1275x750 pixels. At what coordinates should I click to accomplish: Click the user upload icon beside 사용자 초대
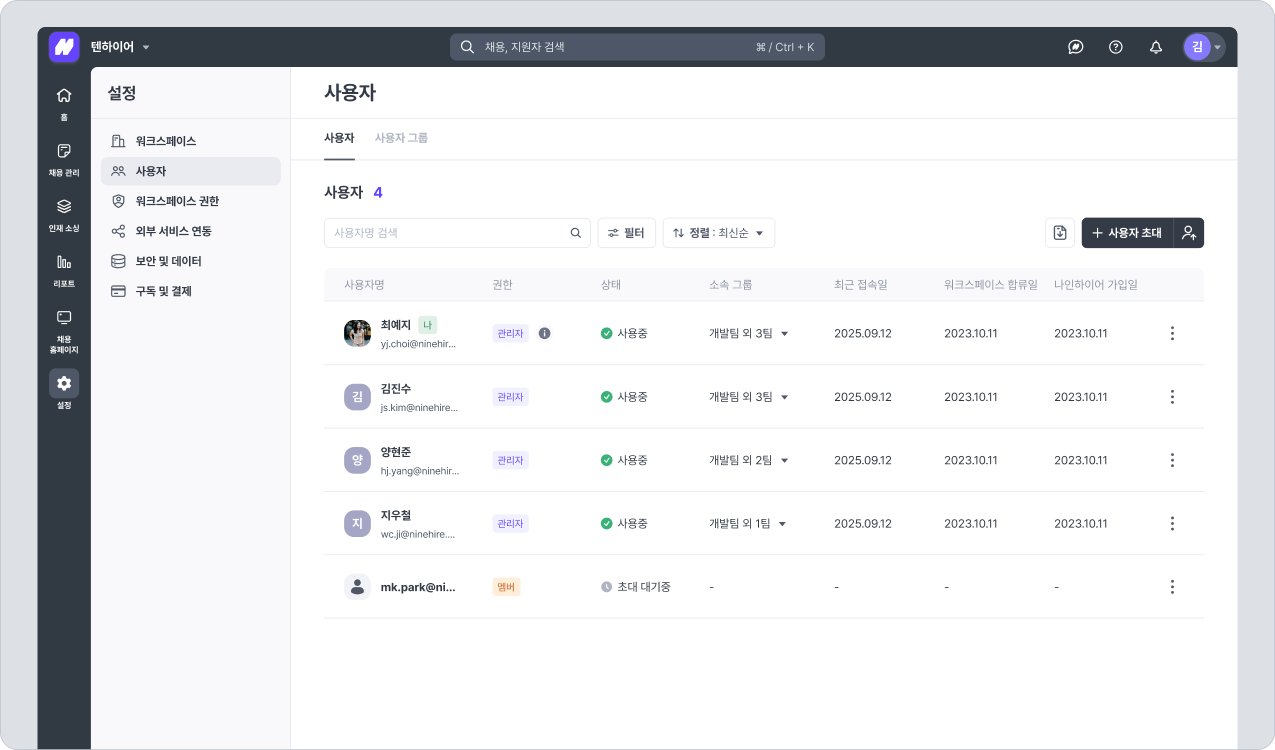click(1189, 233)
